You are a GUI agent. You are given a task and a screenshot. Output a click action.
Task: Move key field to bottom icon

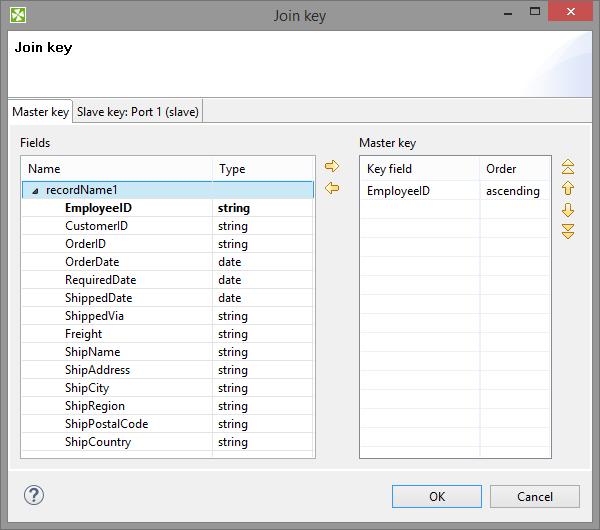(568, 231)
